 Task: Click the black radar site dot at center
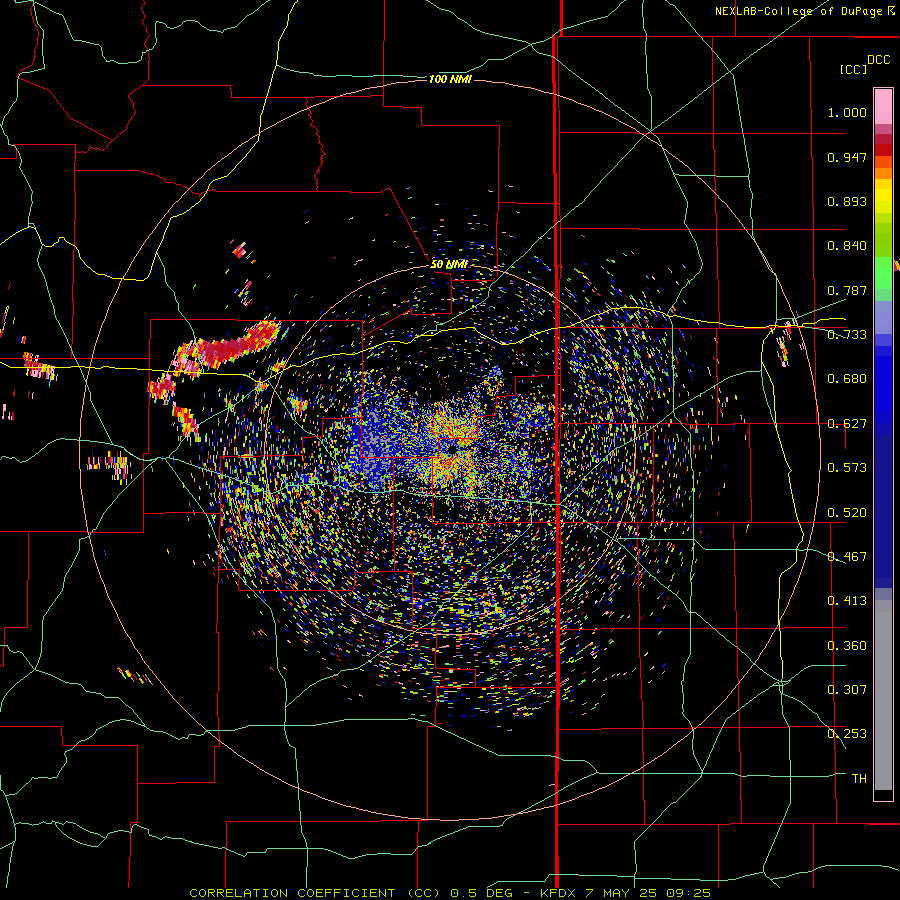452,450
